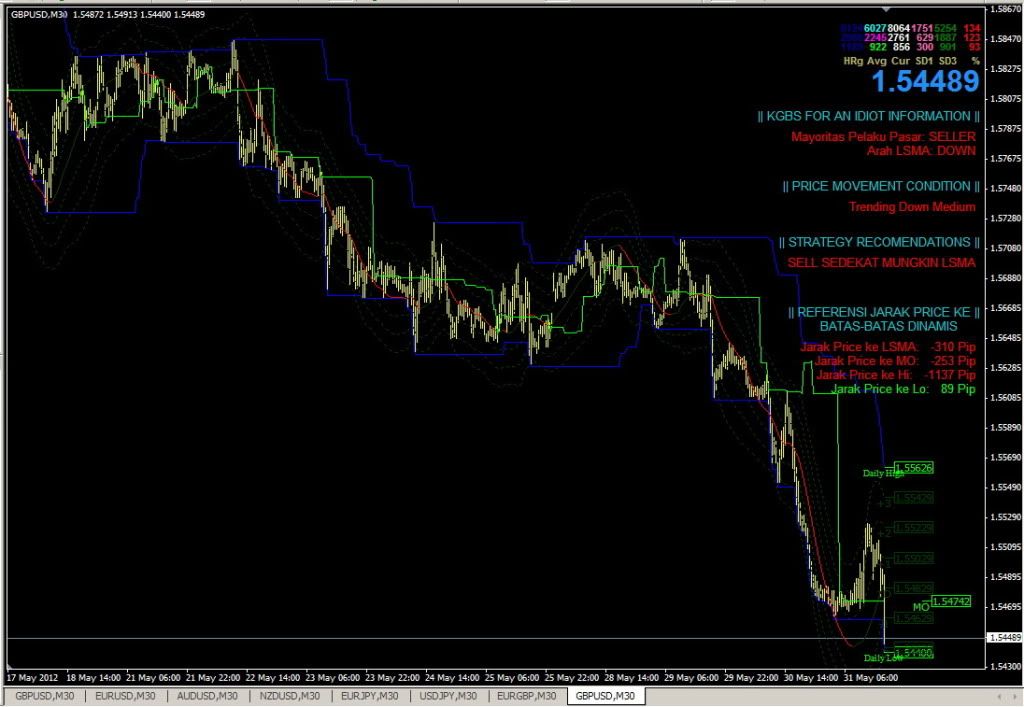
Task: Click 'REFERENSI JARAK PRICE KE' heading
Action: (884, 312)
